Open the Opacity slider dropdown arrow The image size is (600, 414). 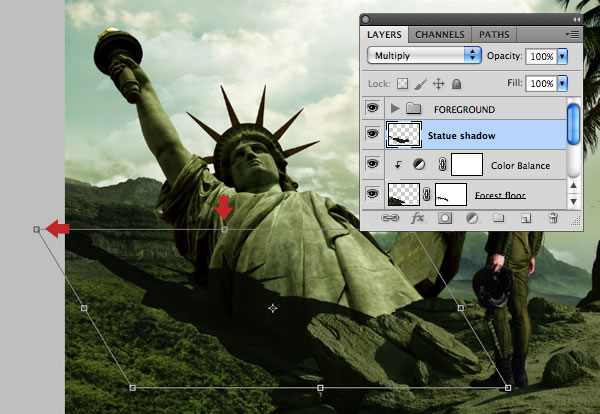(x=562, y=56)
